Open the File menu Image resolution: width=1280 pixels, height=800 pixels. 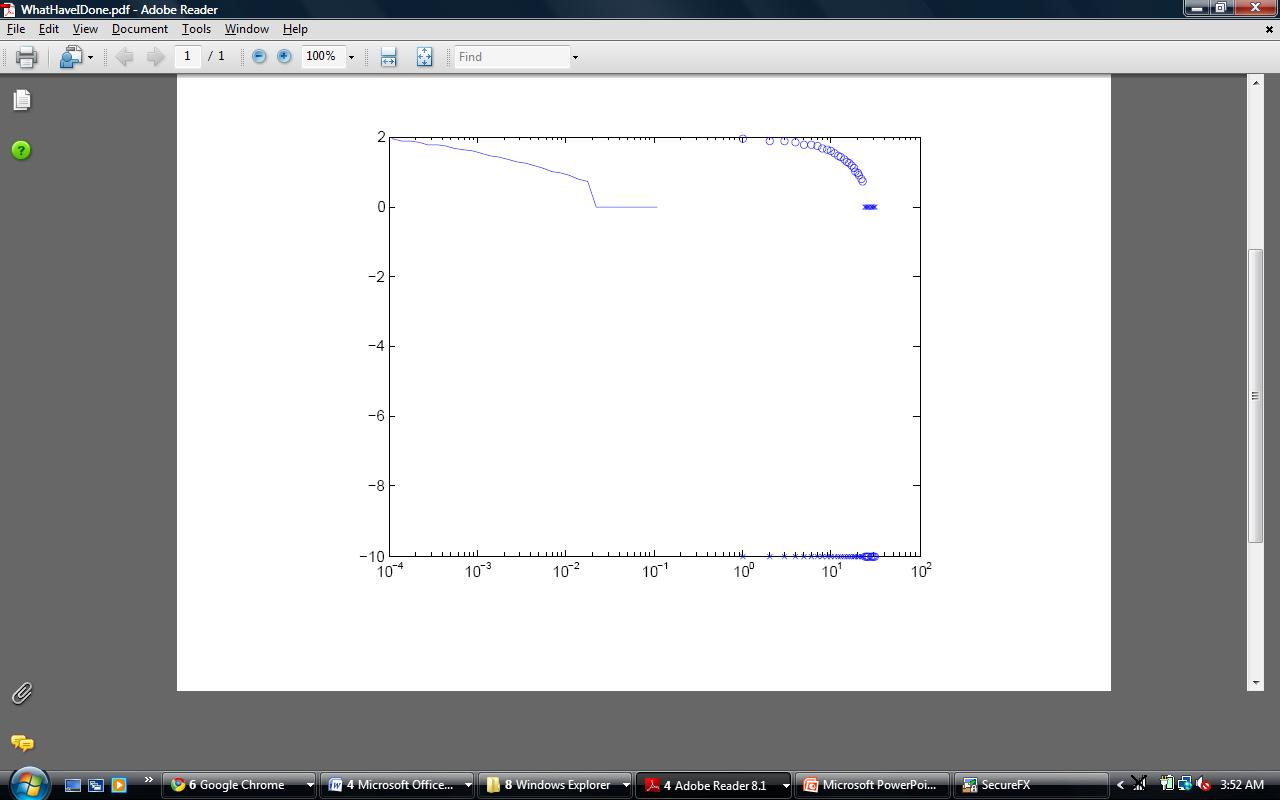click(16, 29)
